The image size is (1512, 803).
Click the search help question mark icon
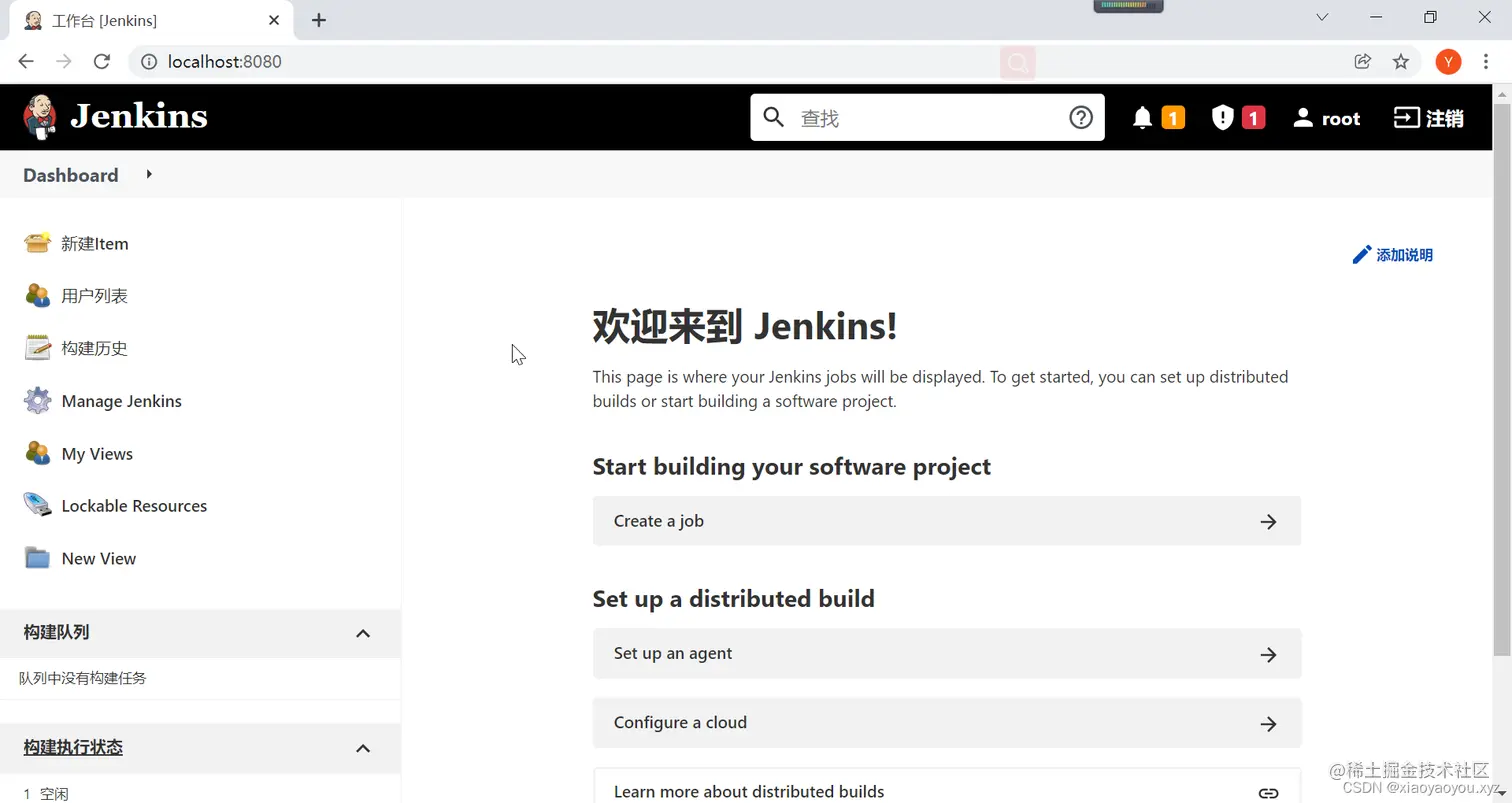point(1081,118)
